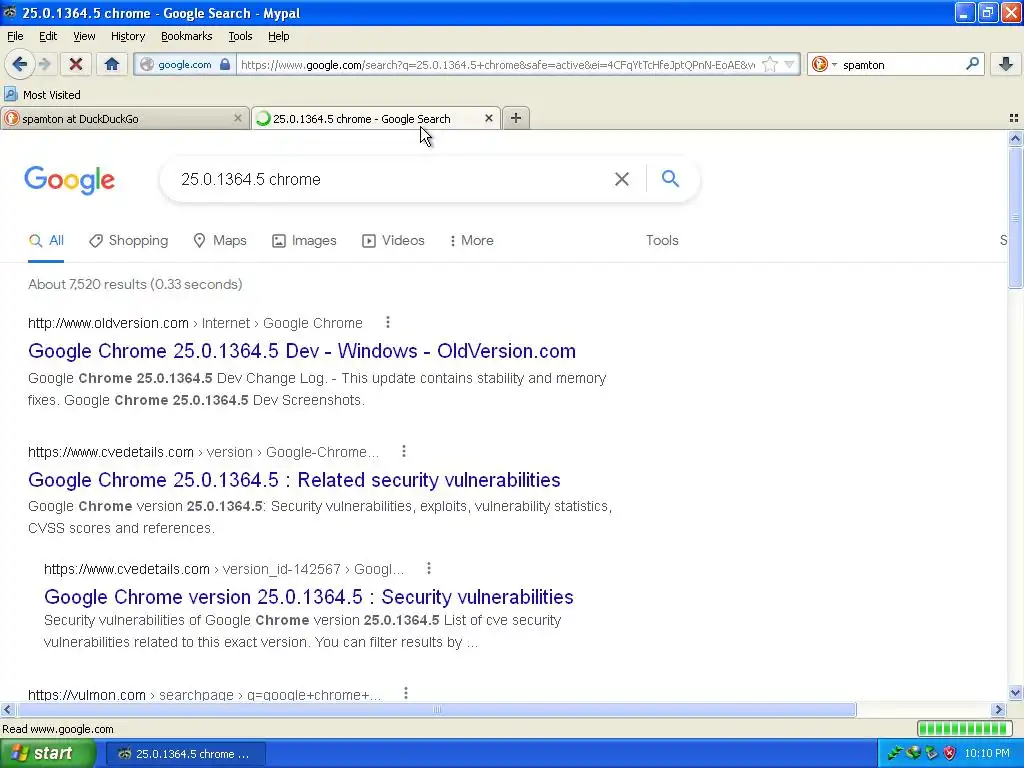The width and height of the screenshot is (1024, 768).
Task: Click the horizontal scrollbar left arrow
Action: pos(7,709)
